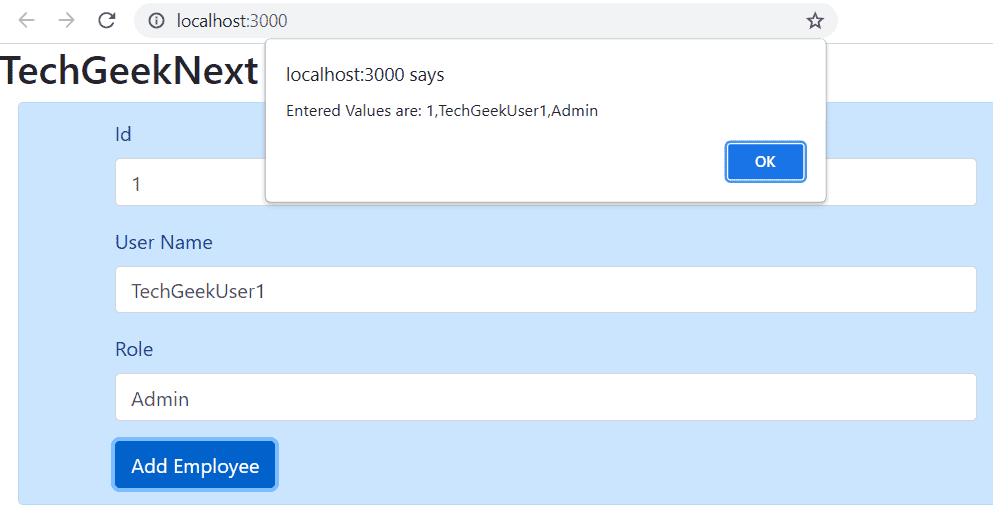
Task: Click empty space of the address bar
Action: (538, 21)
